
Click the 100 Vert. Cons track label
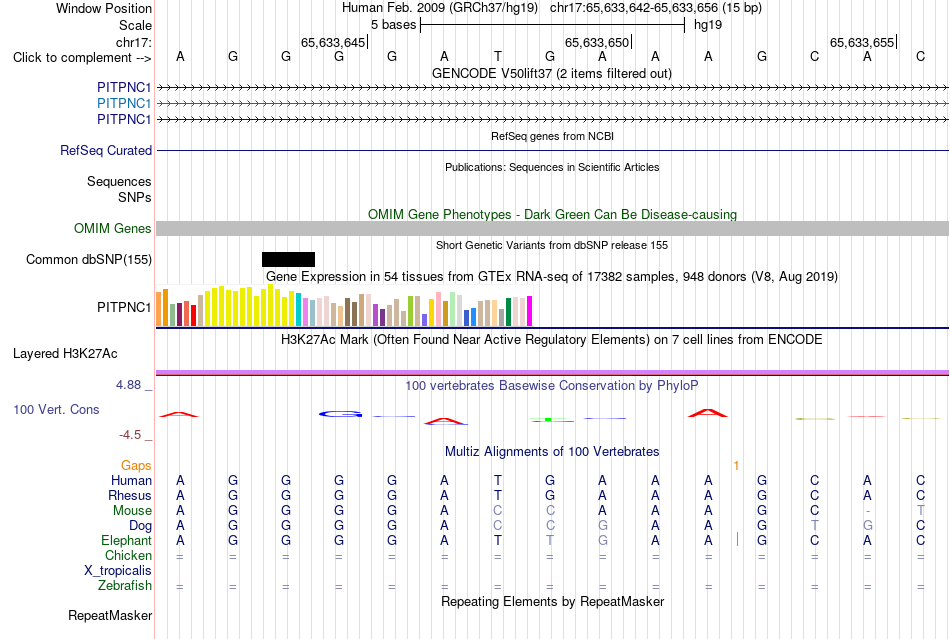56,409
